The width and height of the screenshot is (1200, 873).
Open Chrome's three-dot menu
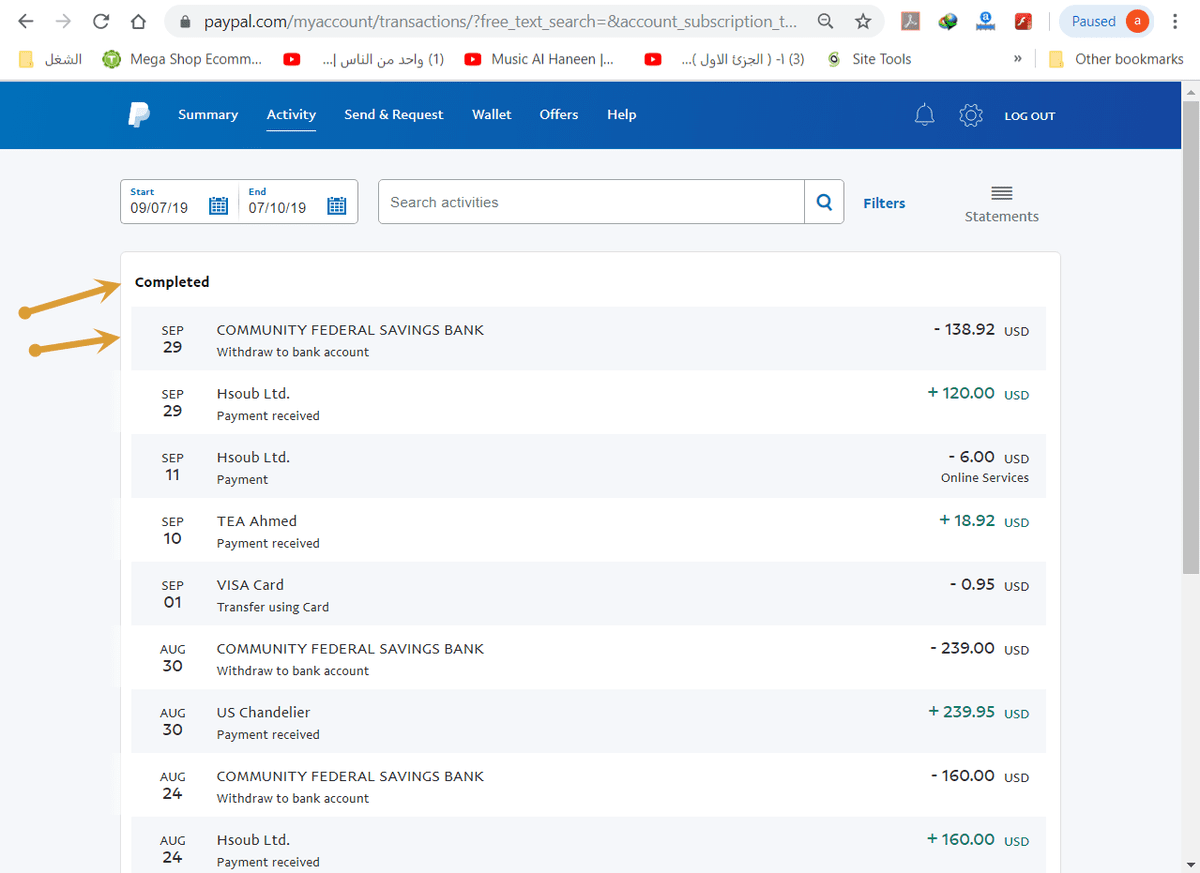pos(1175,21)
